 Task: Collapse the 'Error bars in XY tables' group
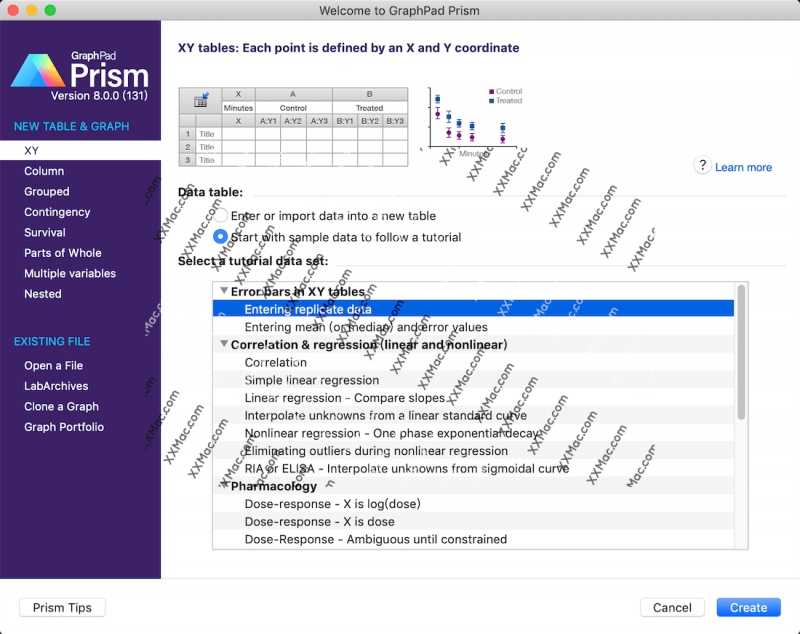point(224,292)
